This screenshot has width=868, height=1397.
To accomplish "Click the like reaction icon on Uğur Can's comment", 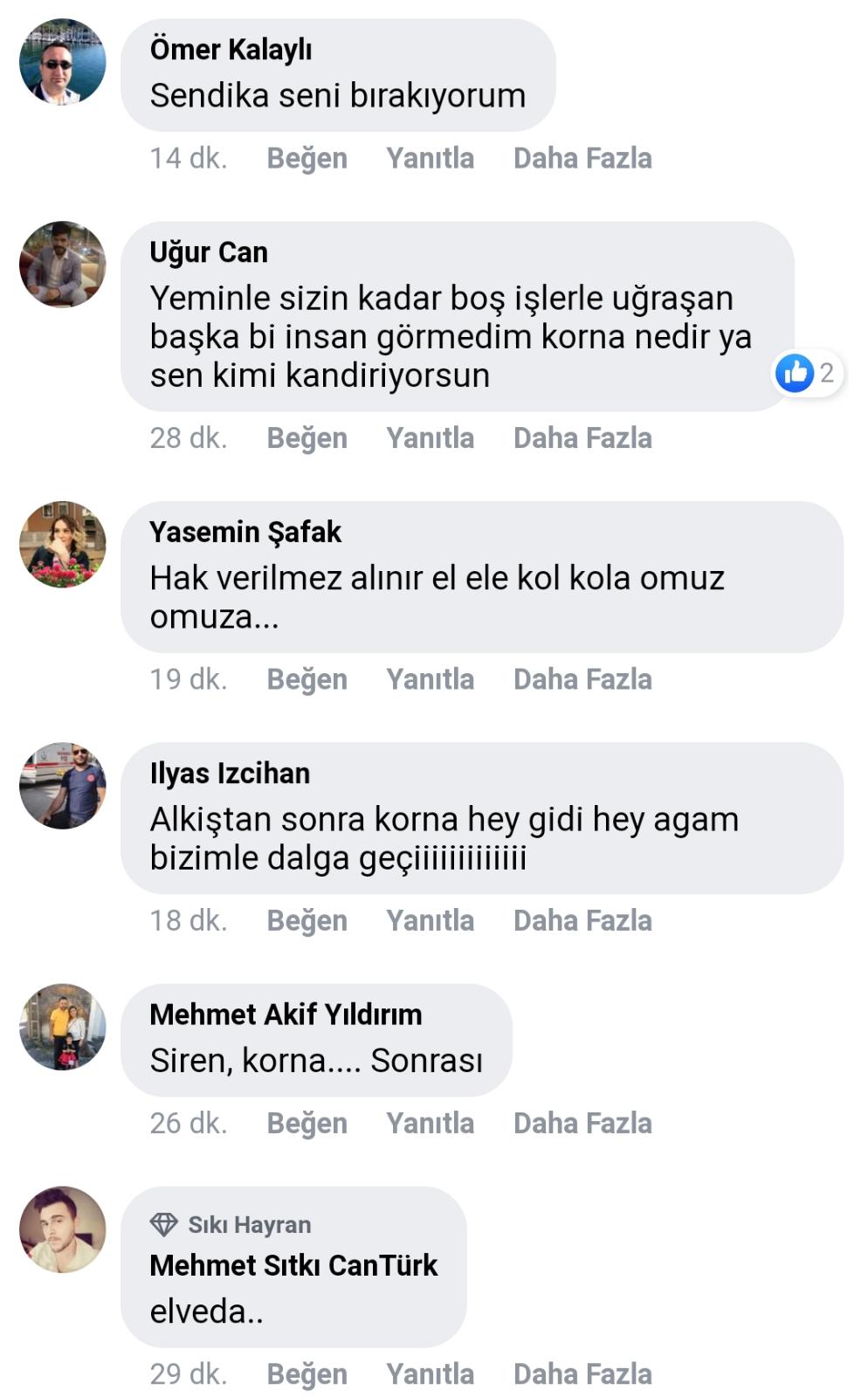I will [795, 374].
